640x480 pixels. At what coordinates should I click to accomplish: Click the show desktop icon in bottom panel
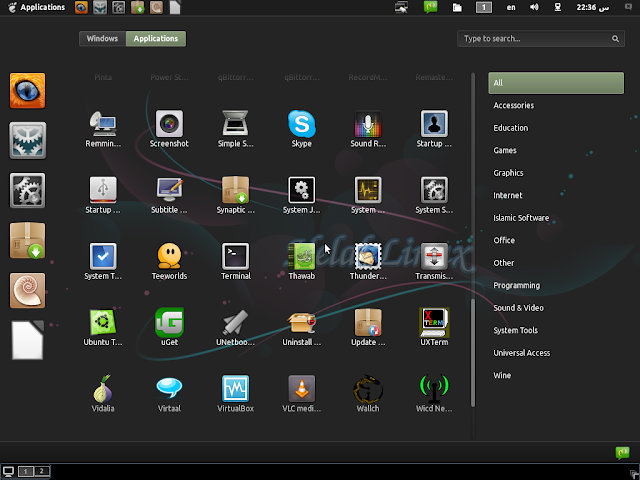pos(9,471)
